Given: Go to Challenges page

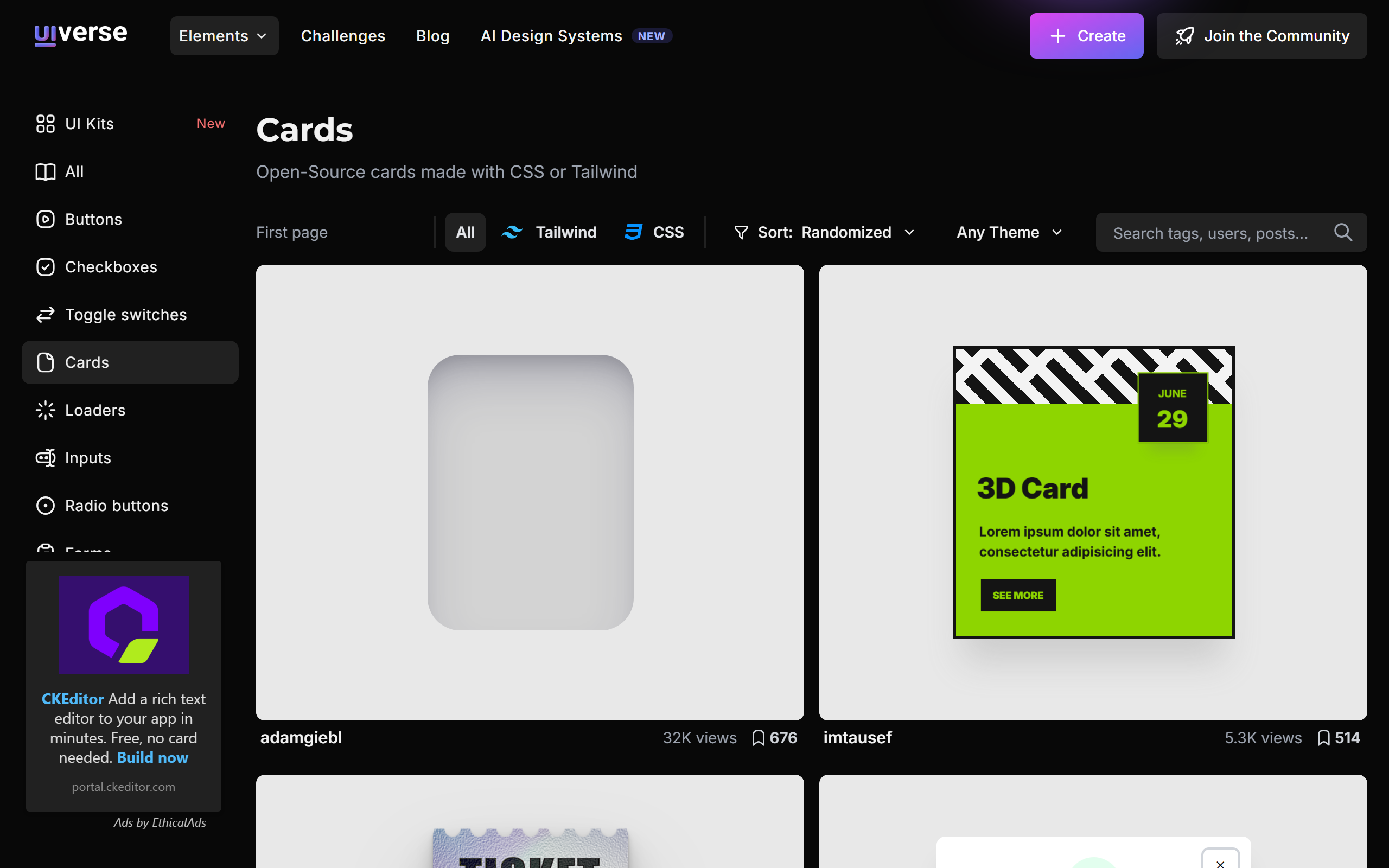Looking at the screenshot, I should pyautogui.click(x=343, y=36).
